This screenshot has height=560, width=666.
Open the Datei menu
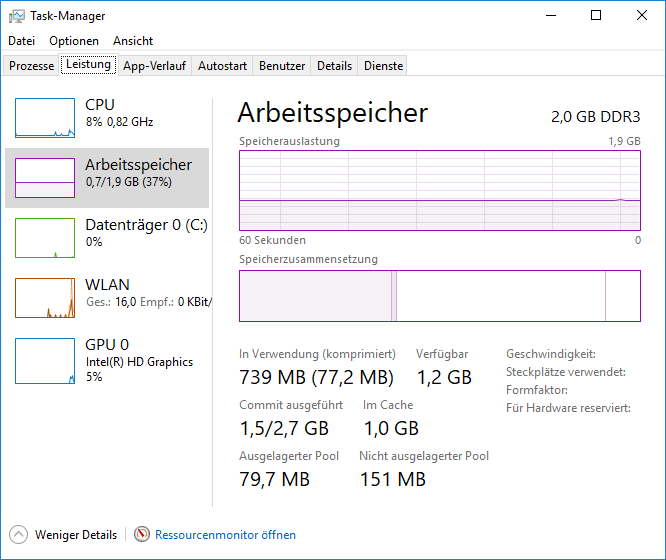coord(21,41)
